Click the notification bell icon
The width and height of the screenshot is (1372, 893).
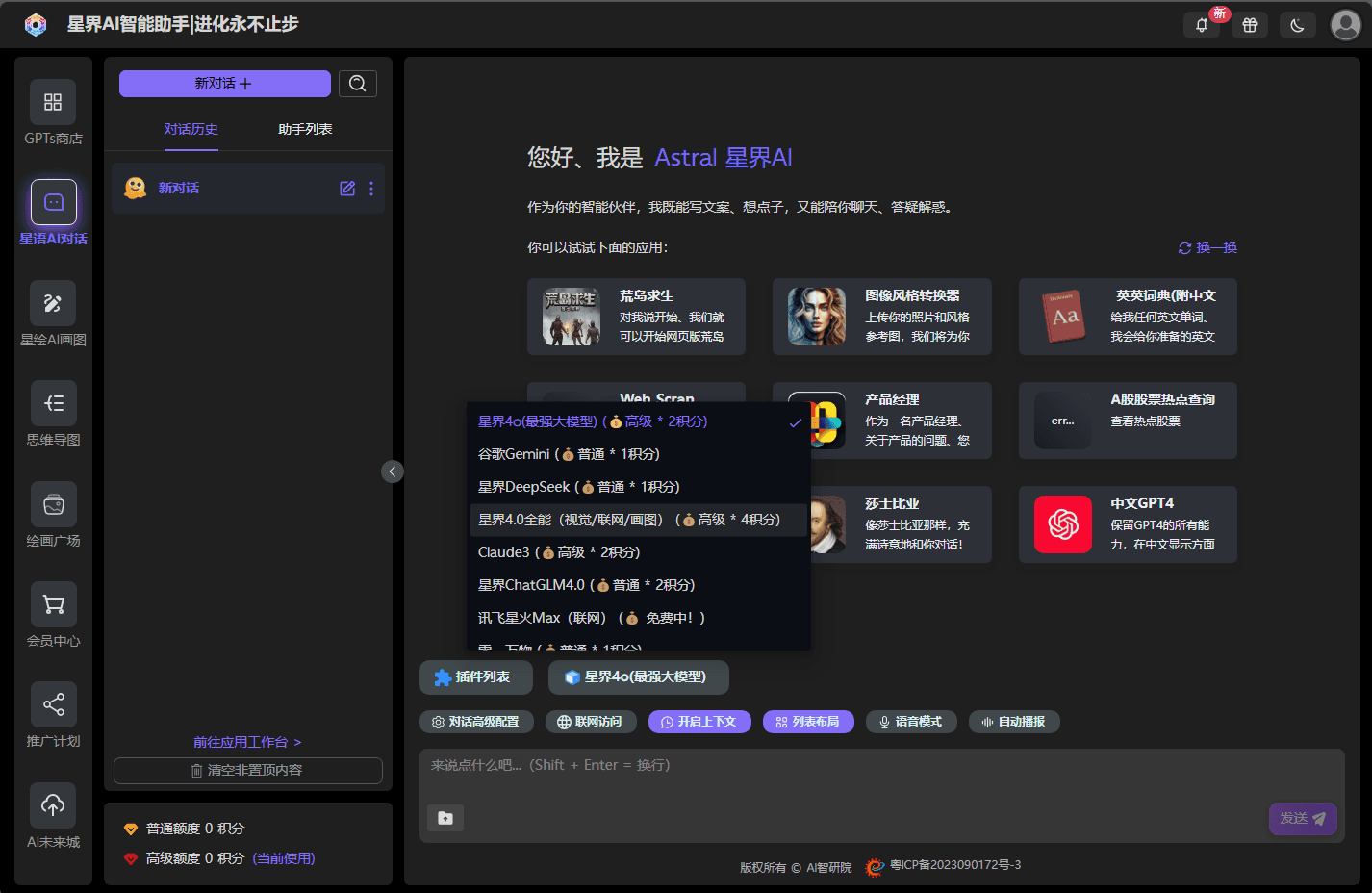[x=1202, y=25]
